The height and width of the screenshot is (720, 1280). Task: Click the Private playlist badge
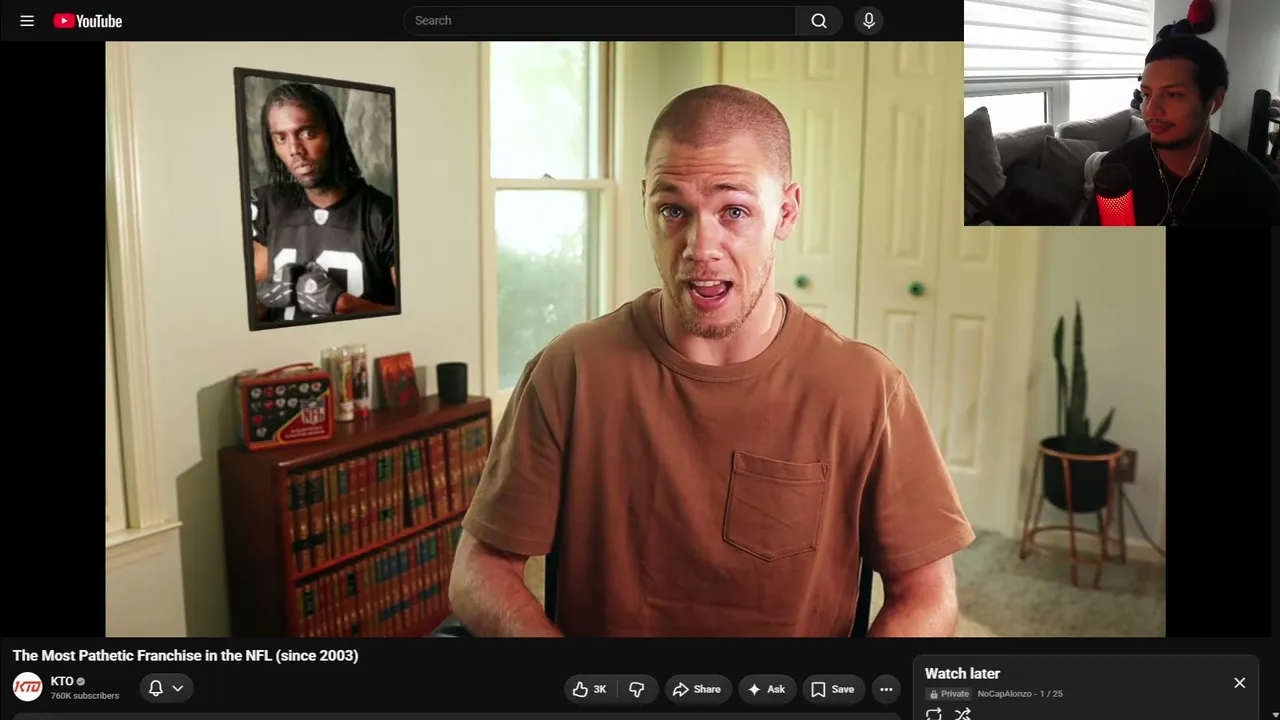tap(949, 694)
